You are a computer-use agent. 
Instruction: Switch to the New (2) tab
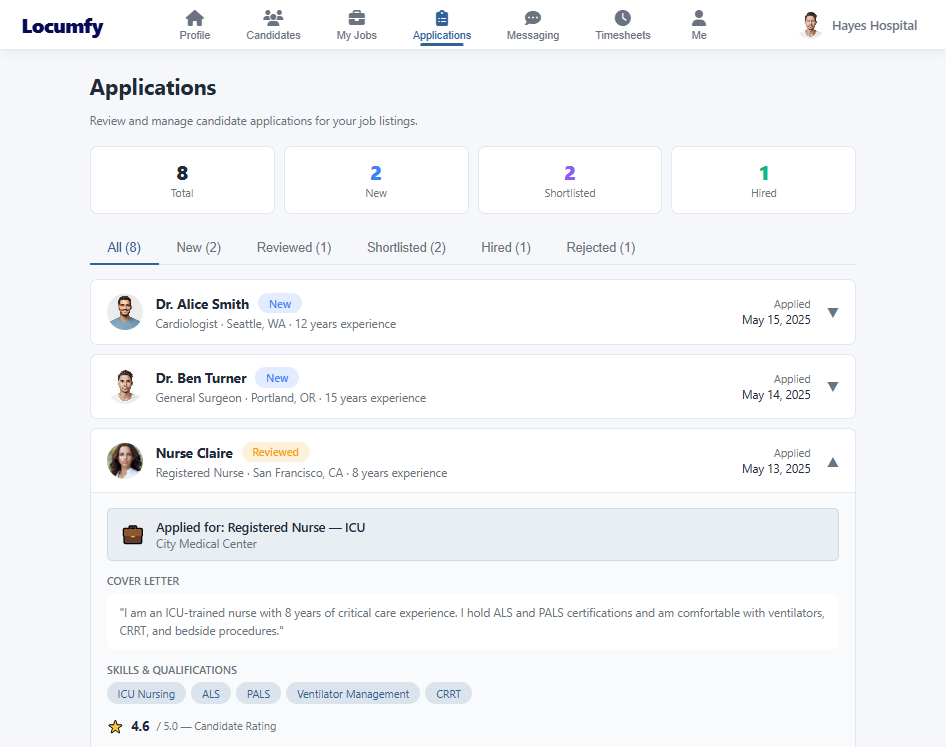point(198,247)
